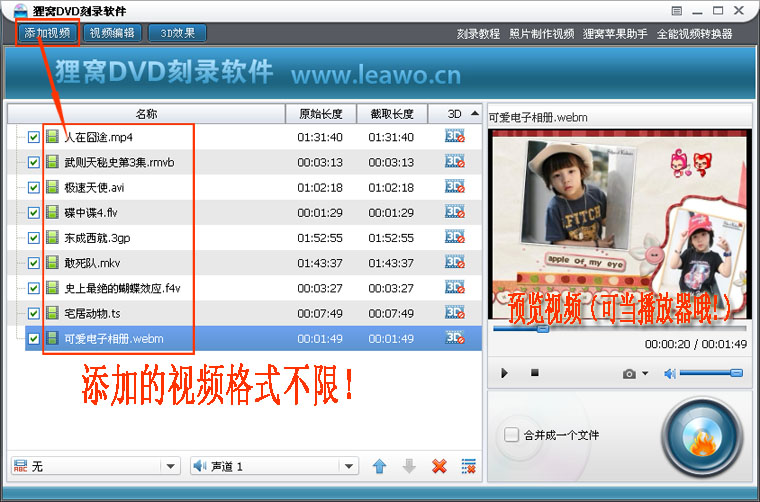The width and height of the screenshot is (760, 502).
Task: Click the 3D icon for 敢死队.mkv
Action: (455, 262)
